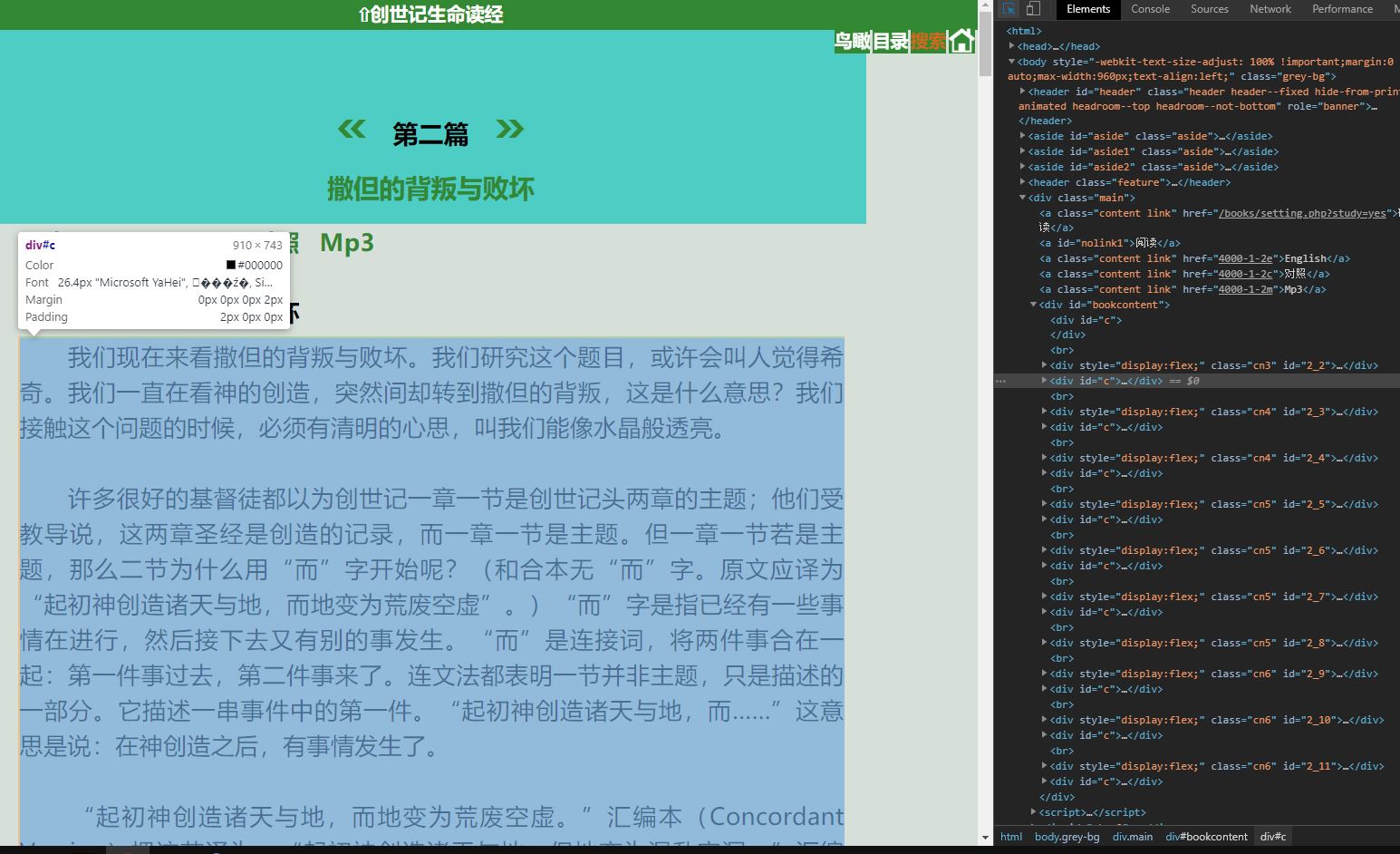Click the 搜索 button in header
Image resolution: width=1400 pixels, height=854 pixels.
pos(928,41)
